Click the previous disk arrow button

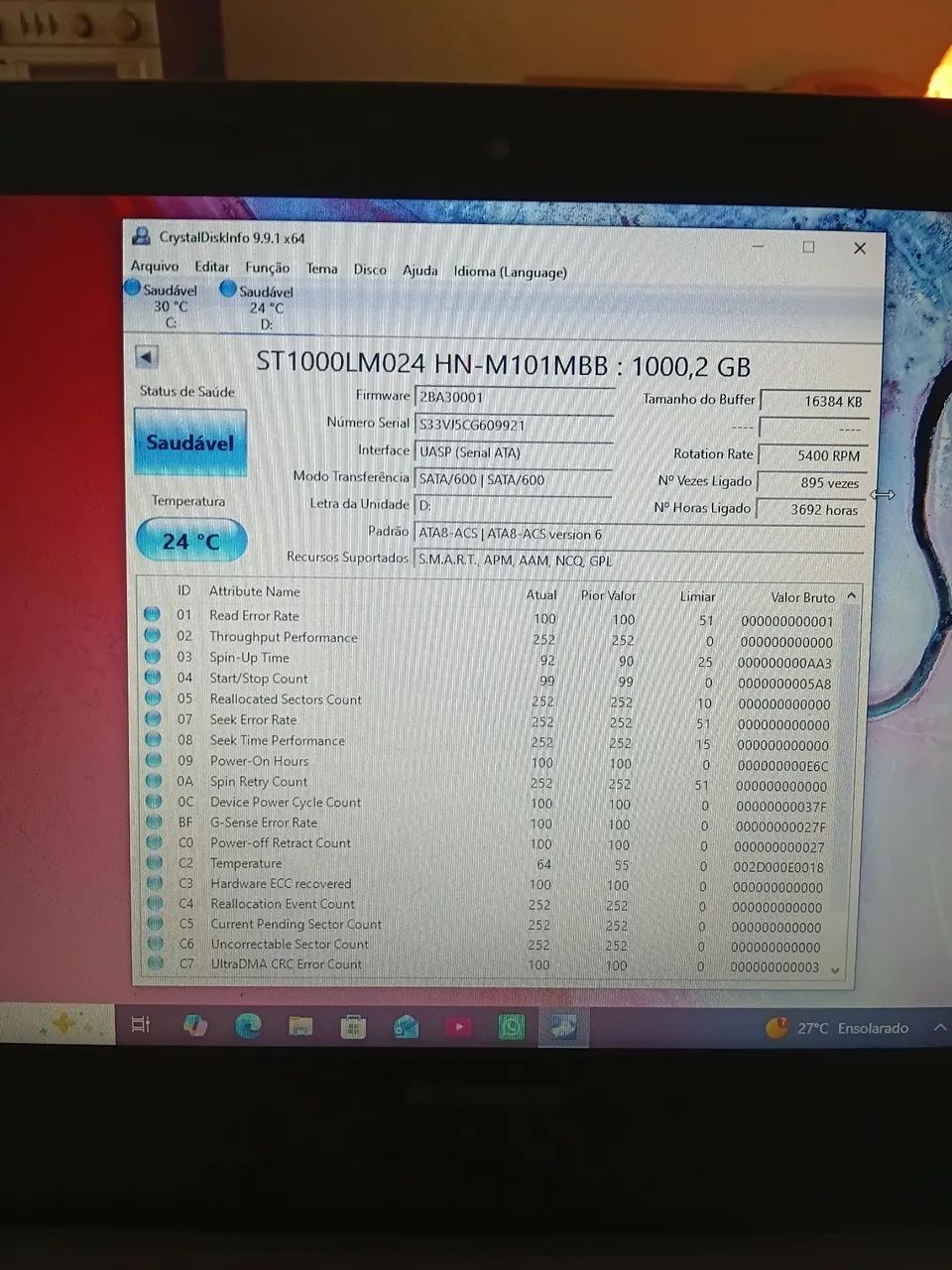pyautogui.click(x=147, y=358)
